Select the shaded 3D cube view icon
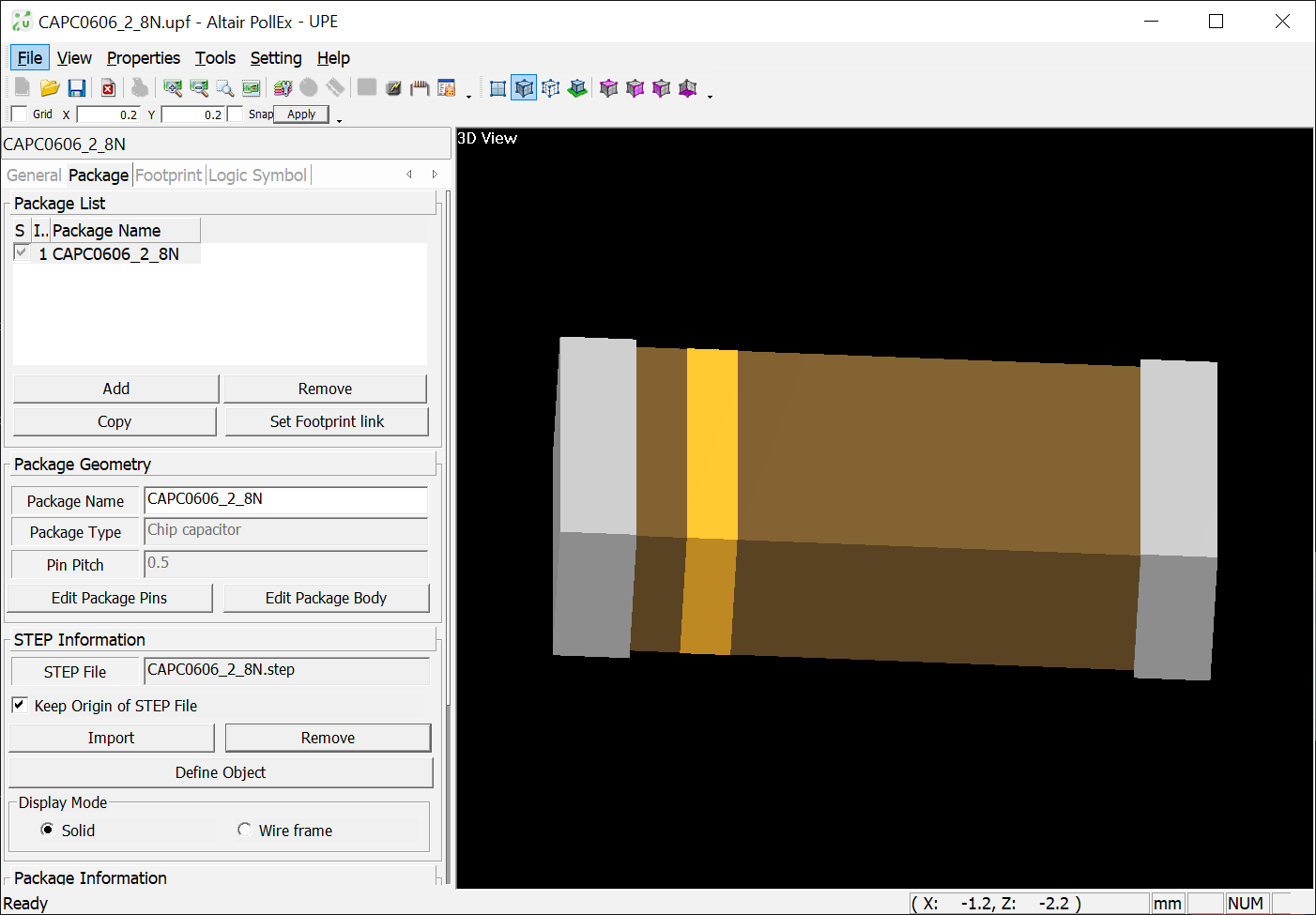 pyautogui.click(x=525, y=87)
